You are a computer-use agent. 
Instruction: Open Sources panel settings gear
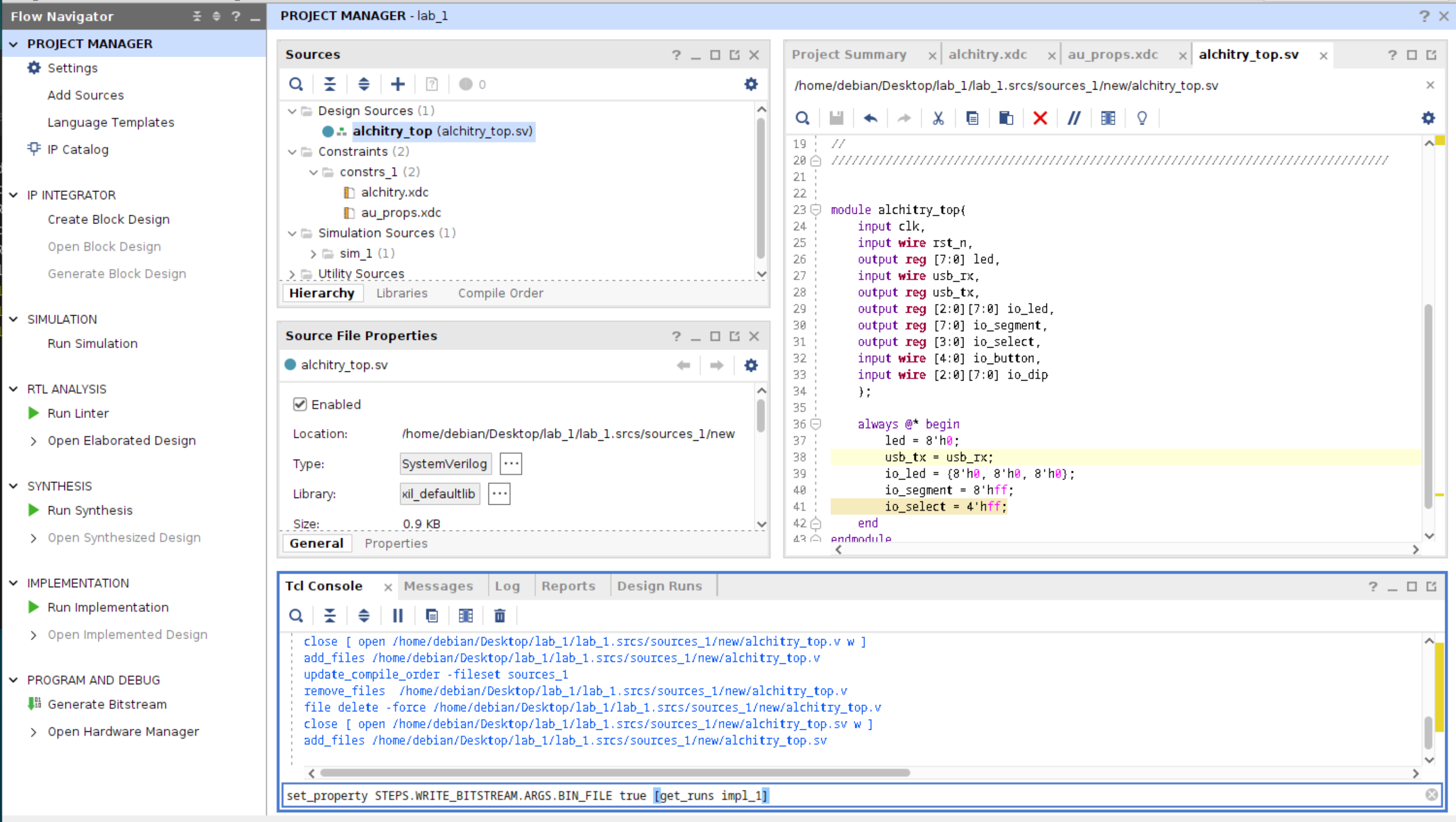tap(751, 84)
